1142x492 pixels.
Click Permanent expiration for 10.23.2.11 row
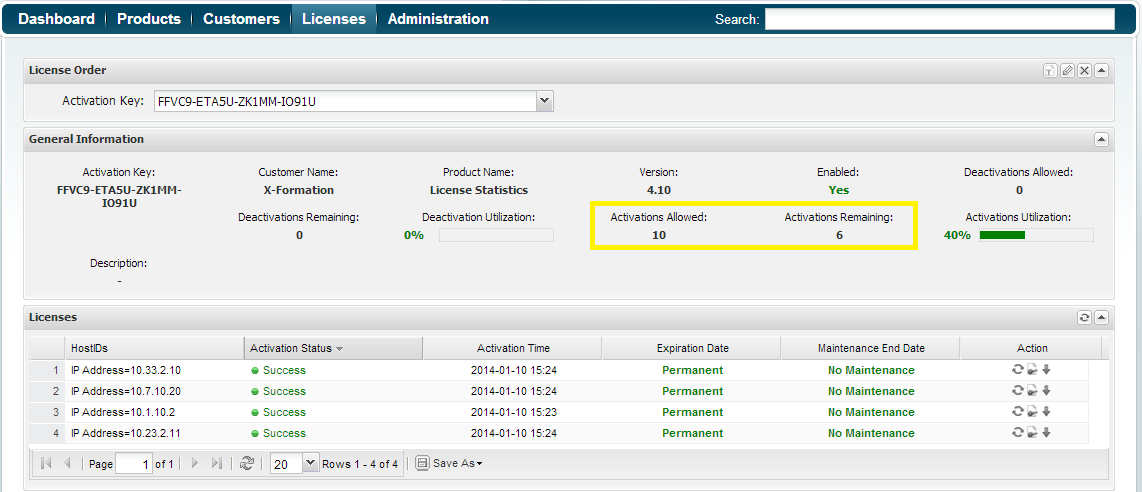[x=693, y=433]
